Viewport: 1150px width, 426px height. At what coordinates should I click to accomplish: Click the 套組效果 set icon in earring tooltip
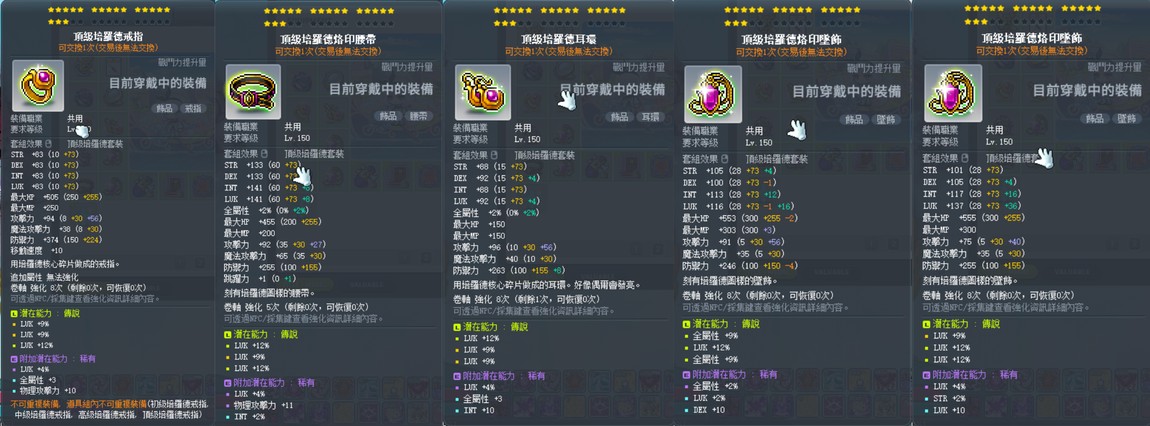496,155
